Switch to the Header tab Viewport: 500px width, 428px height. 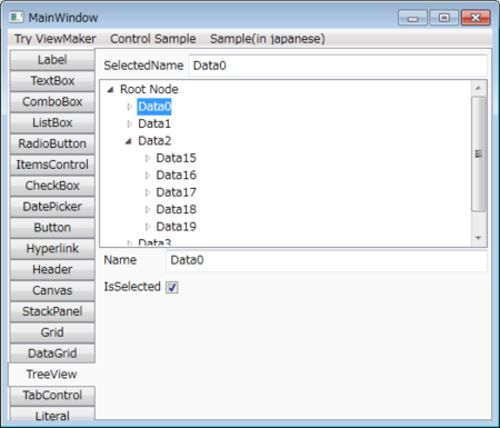(52, 269)
